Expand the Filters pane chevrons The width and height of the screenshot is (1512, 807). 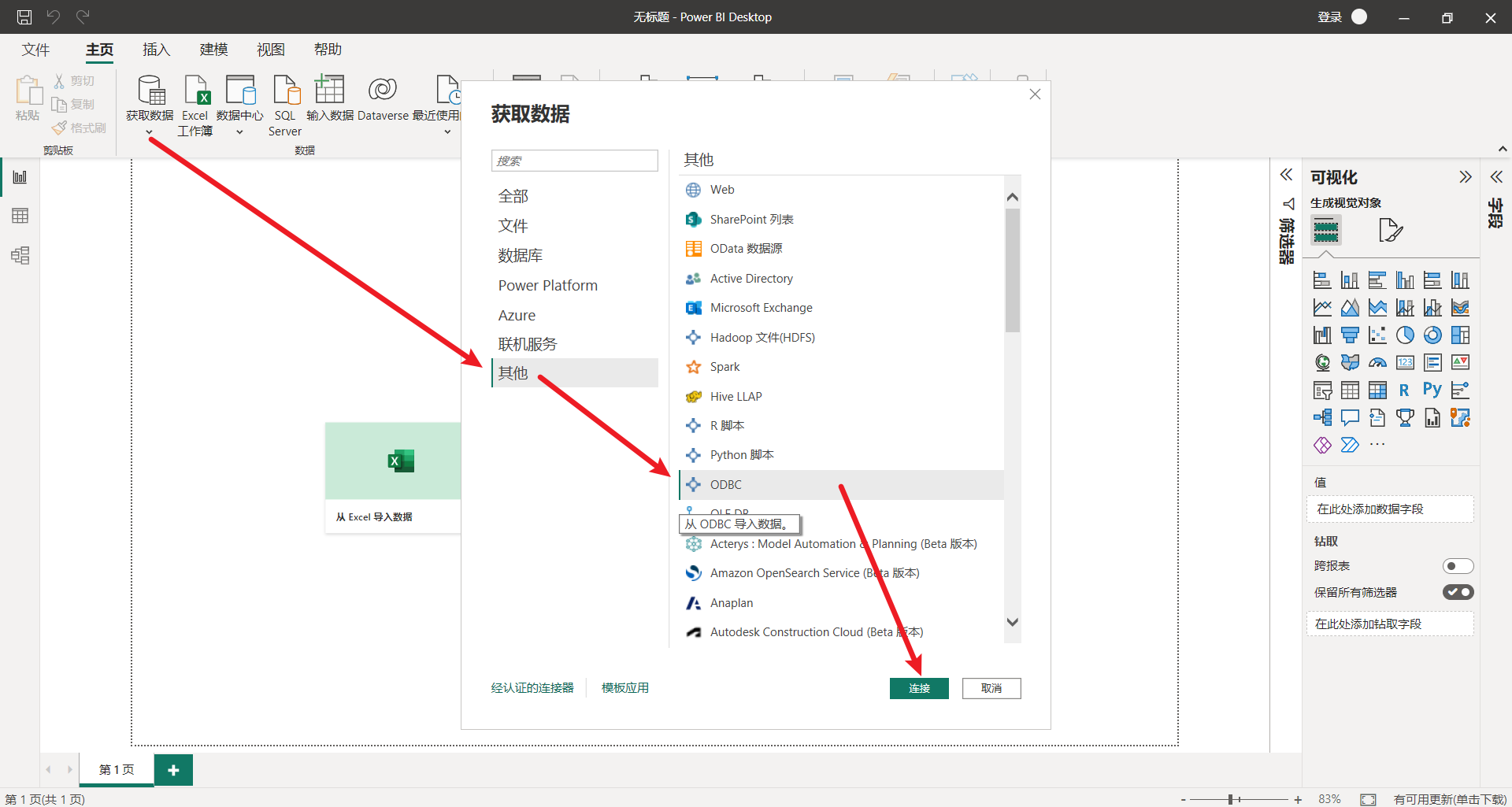1286,175
